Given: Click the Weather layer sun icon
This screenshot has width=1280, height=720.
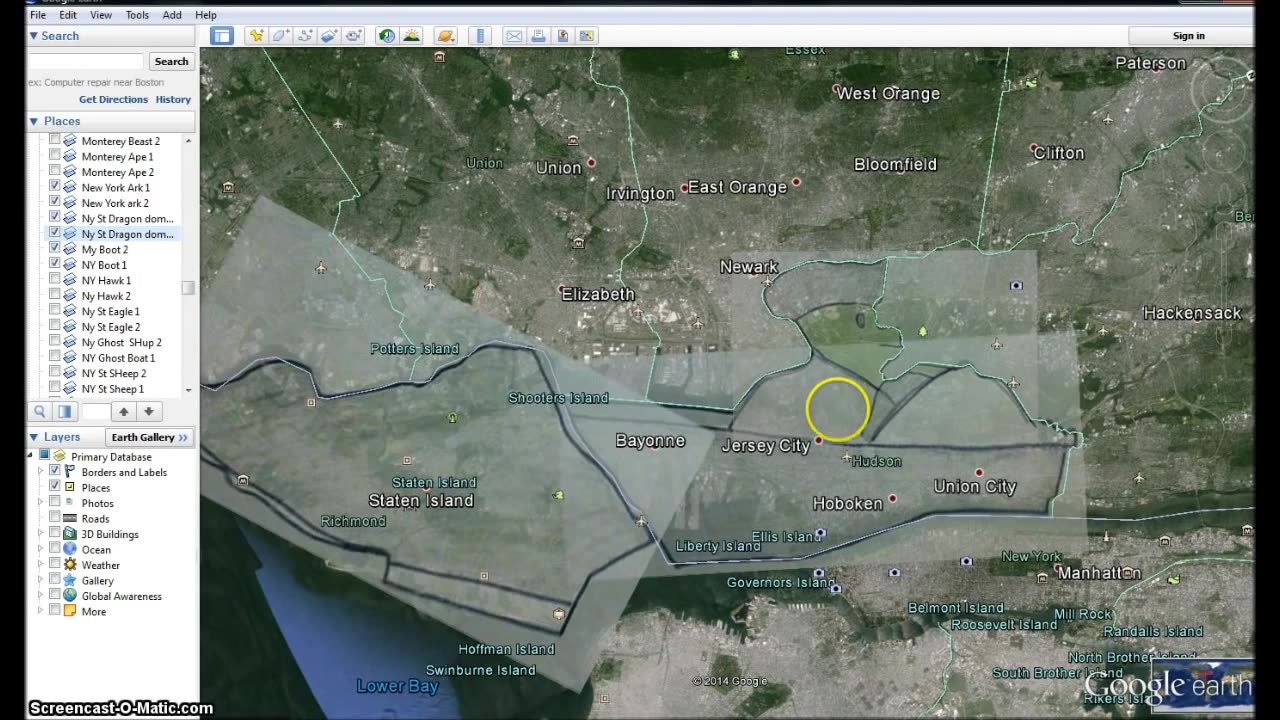Looking at the screenshot, I should pyautogui.click(x=70, y=565).
